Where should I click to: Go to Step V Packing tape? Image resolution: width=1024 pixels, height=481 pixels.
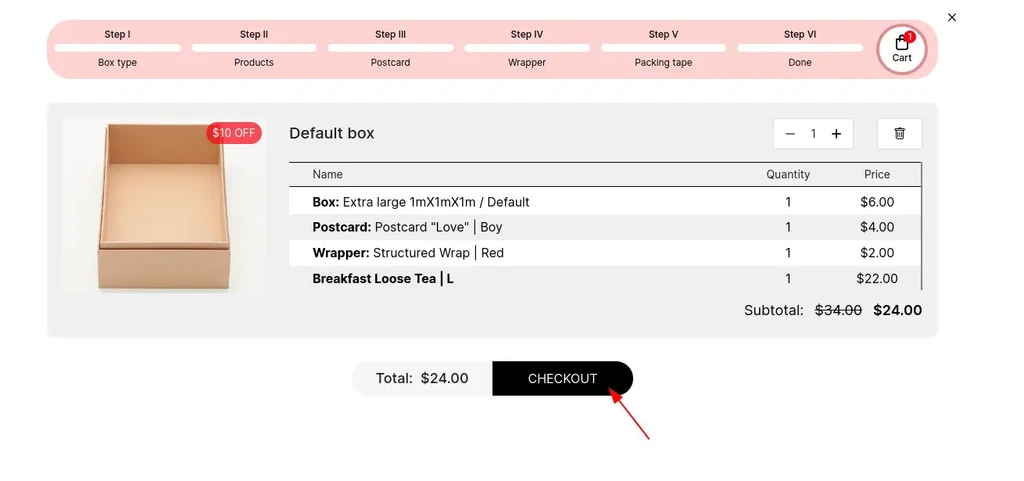tap(664, 48)
